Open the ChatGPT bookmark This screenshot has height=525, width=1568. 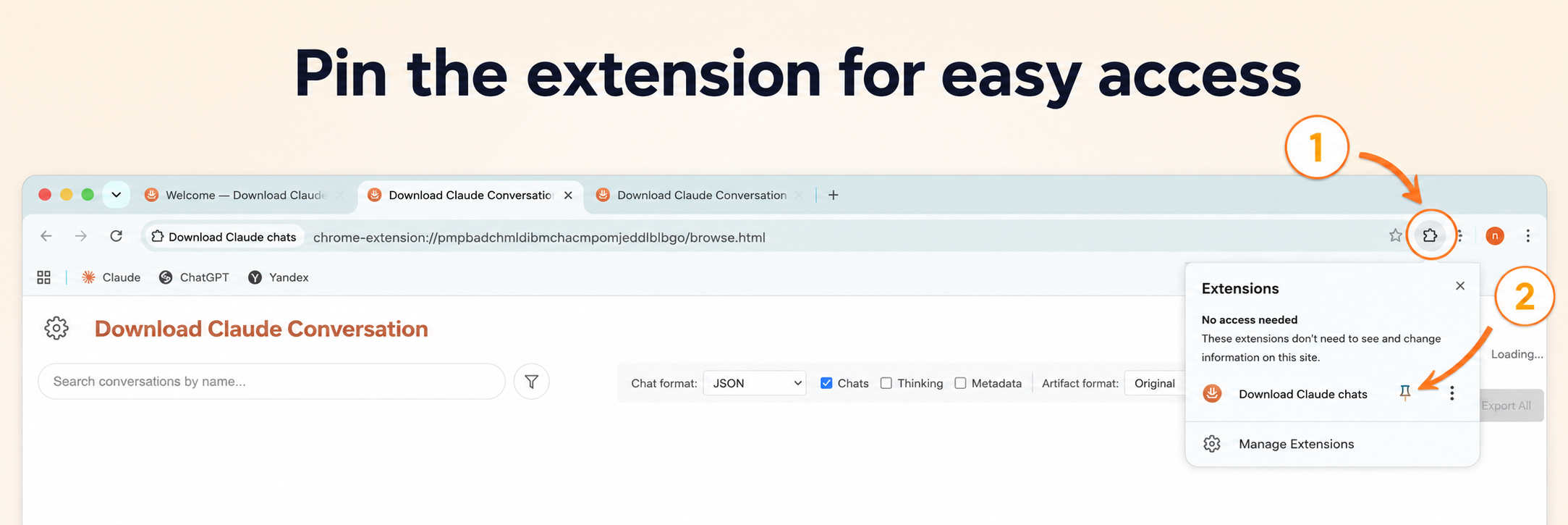pos(194,277)
